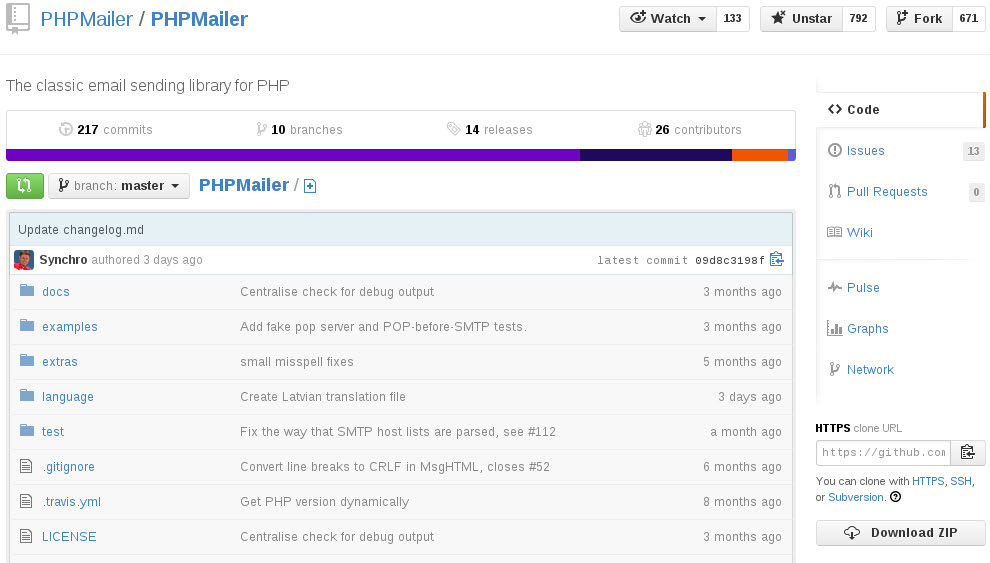Open the Pulse tab

pos(862,287)
